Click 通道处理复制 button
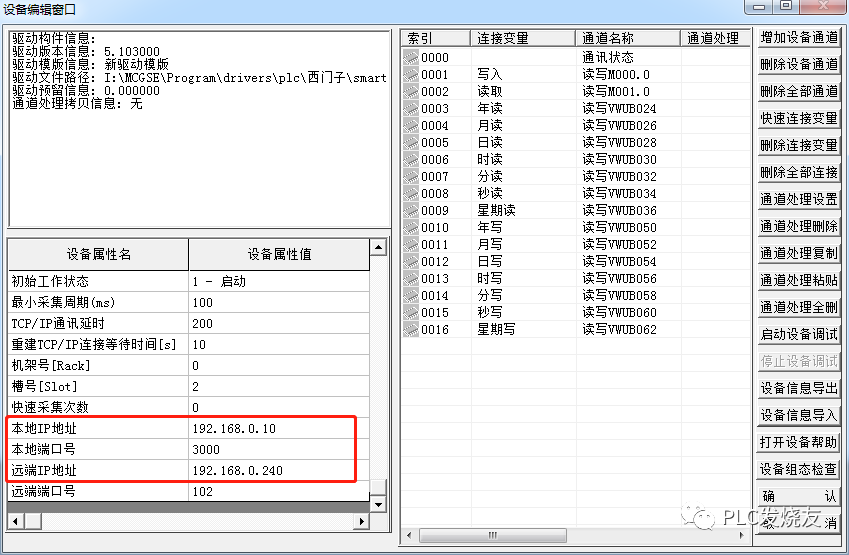Screen dimensions: 849x555 click(x=799, y=253)
